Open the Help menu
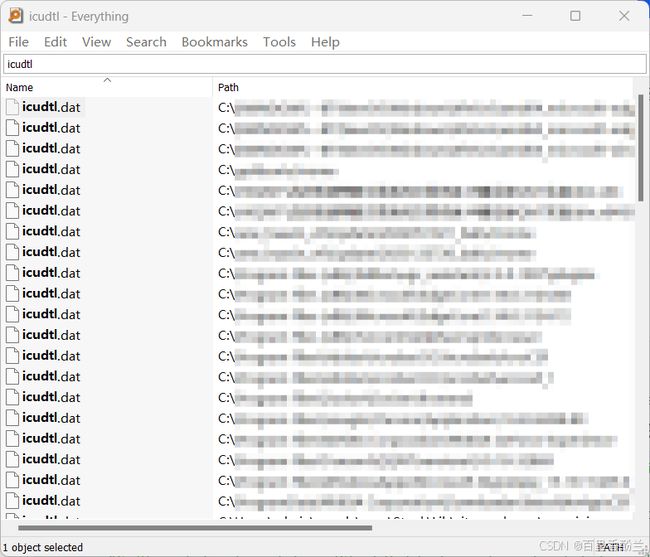Image resolution: width=650 pixels, height=557 pixels. click(x=325, y=42)
